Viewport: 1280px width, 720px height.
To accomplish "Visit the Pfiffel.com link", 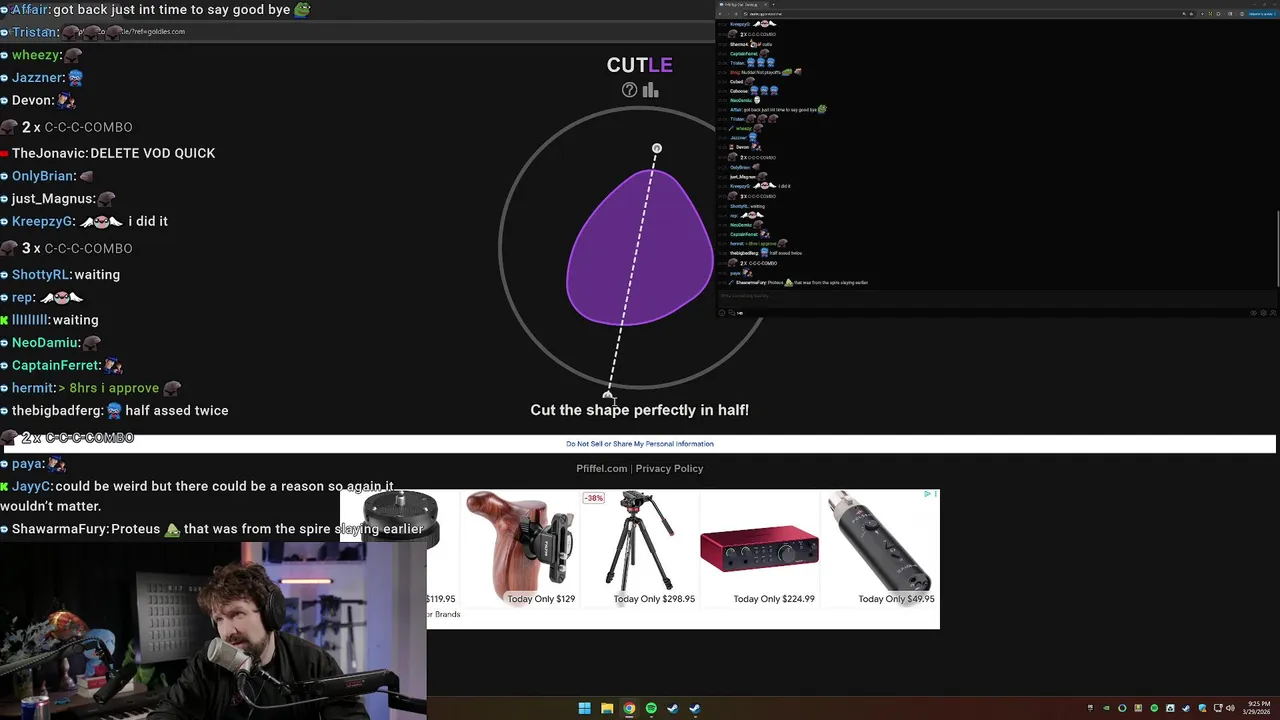I will [x=601, y=468].
